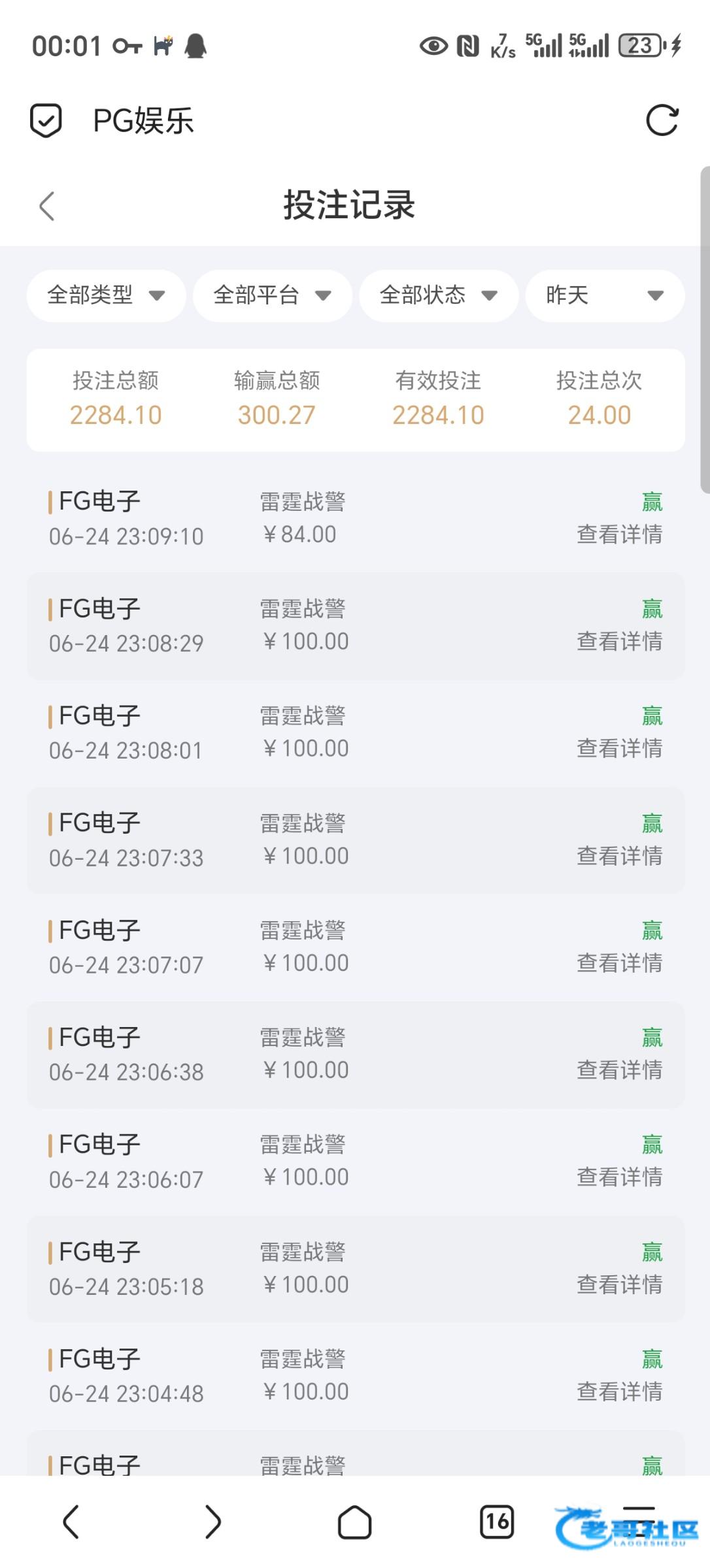The width and height of the screenshot is (710, 1568).
Task: Go back from betting records page
Action: tap(47, 206)
